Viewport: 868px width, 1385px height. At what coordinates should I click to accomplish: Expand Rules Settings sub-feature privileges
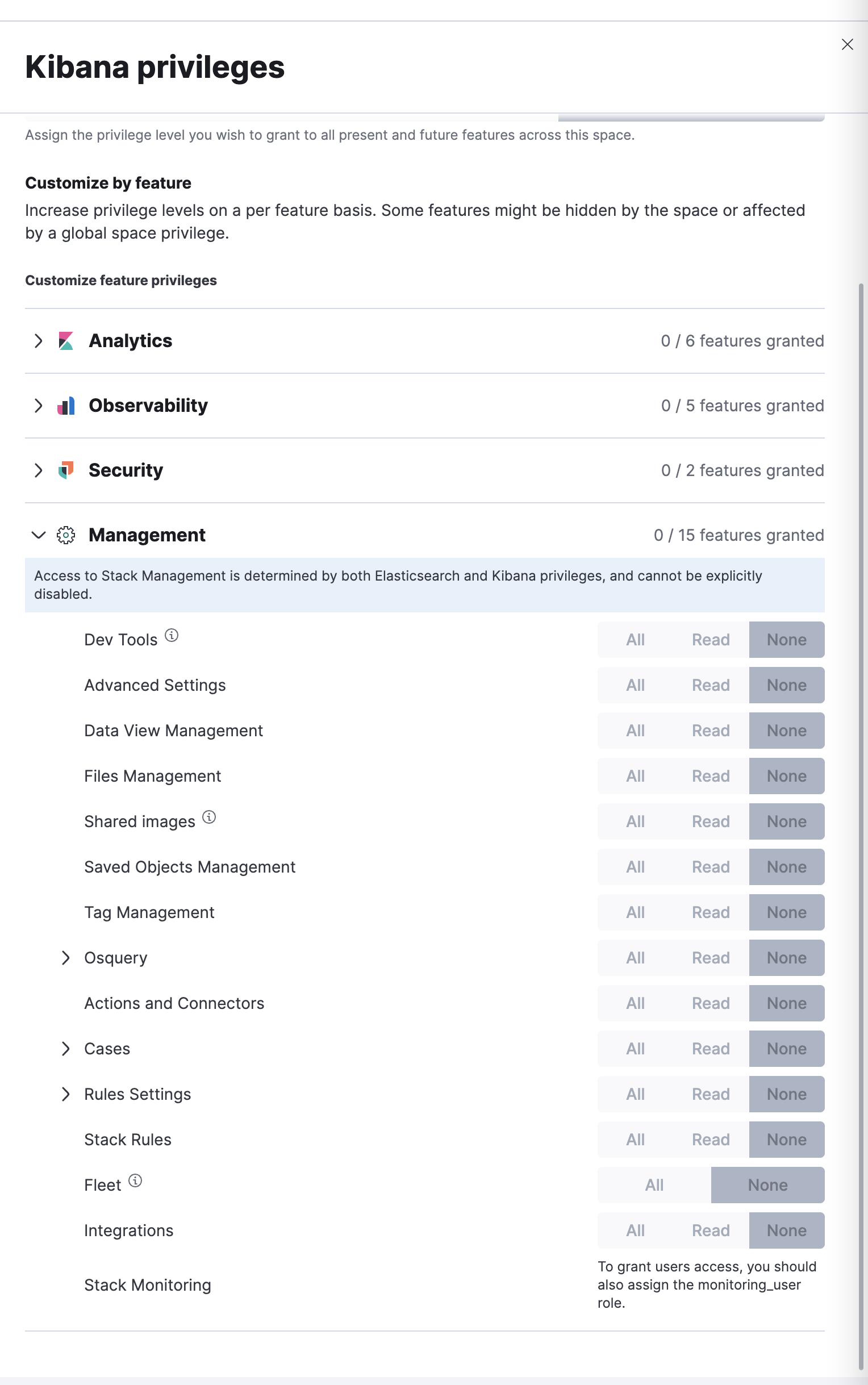tap(65, 1094)
